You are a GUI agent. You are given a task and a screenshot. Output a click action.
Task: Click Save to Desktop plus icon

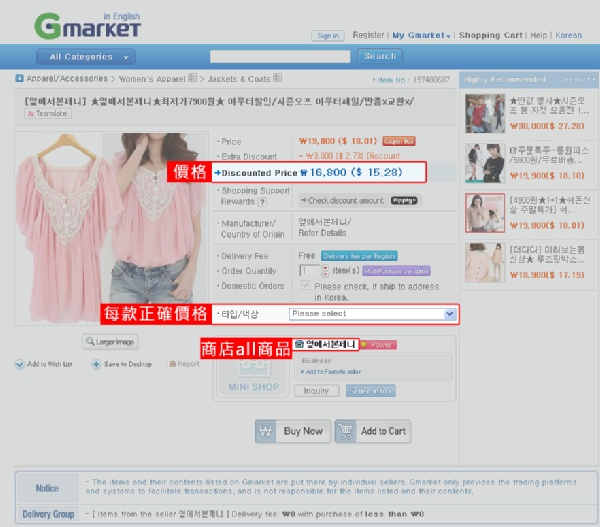[x=96, y=364]
